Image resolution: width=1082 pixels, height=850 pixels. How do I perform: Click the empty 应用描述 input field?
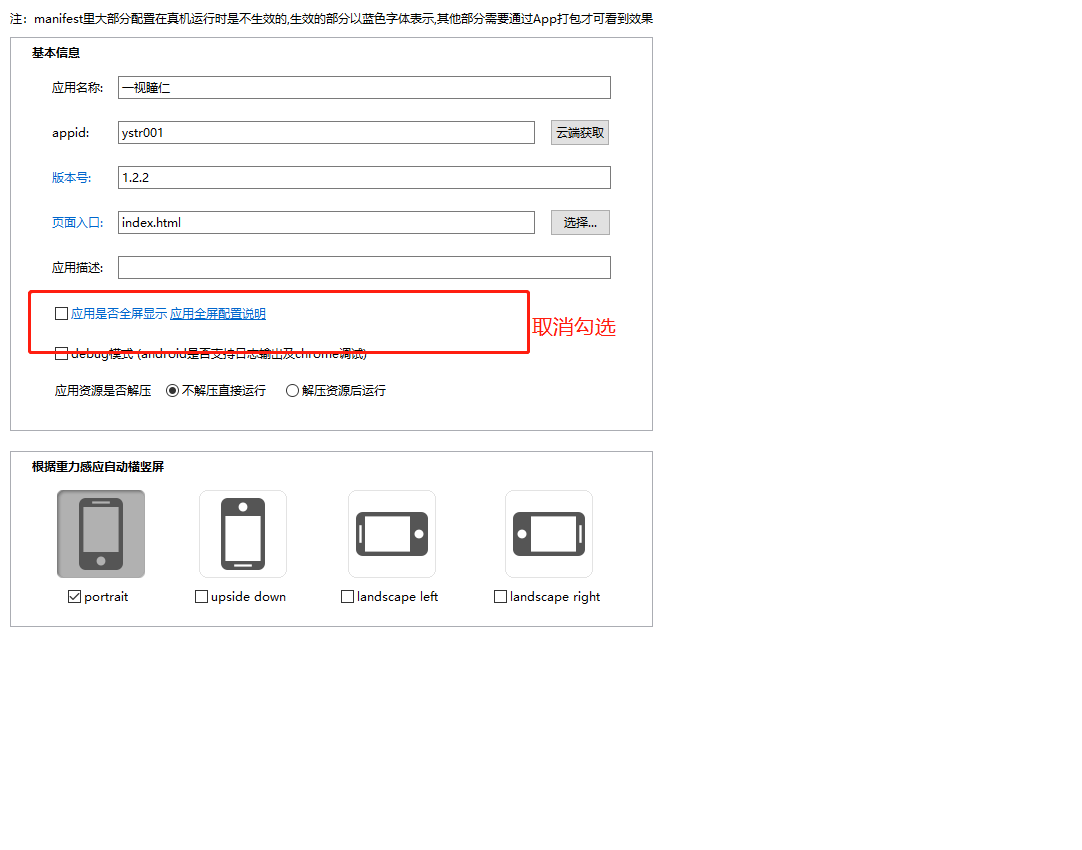click(364, 268)
